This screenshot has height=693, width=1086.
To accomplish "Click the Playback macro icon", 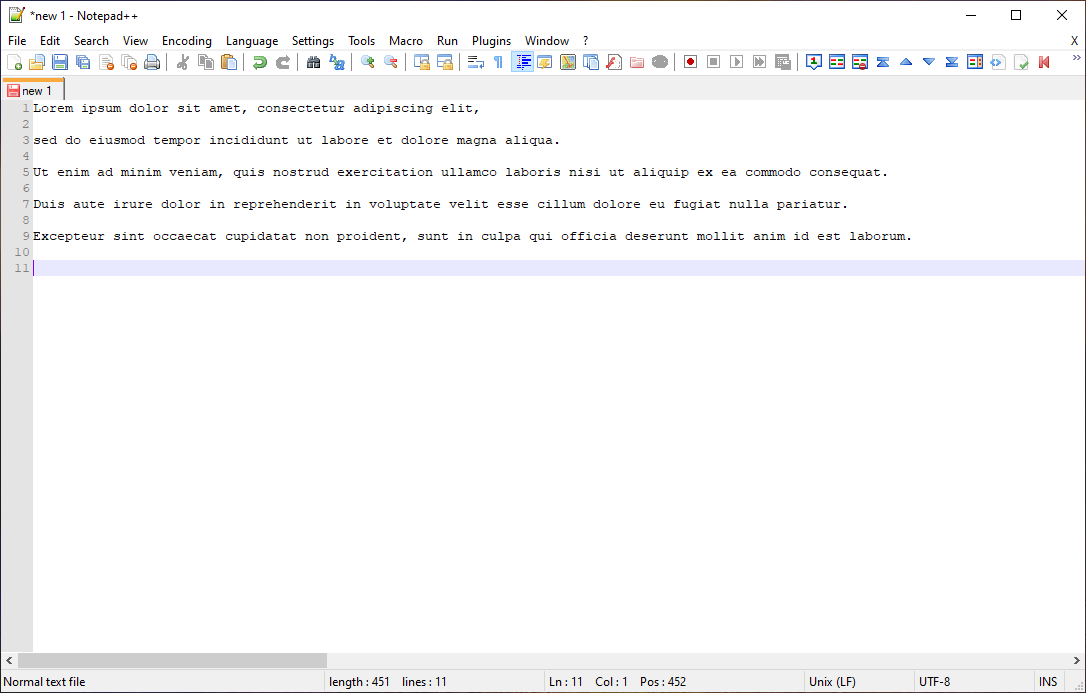I will (x=736, y=62).
